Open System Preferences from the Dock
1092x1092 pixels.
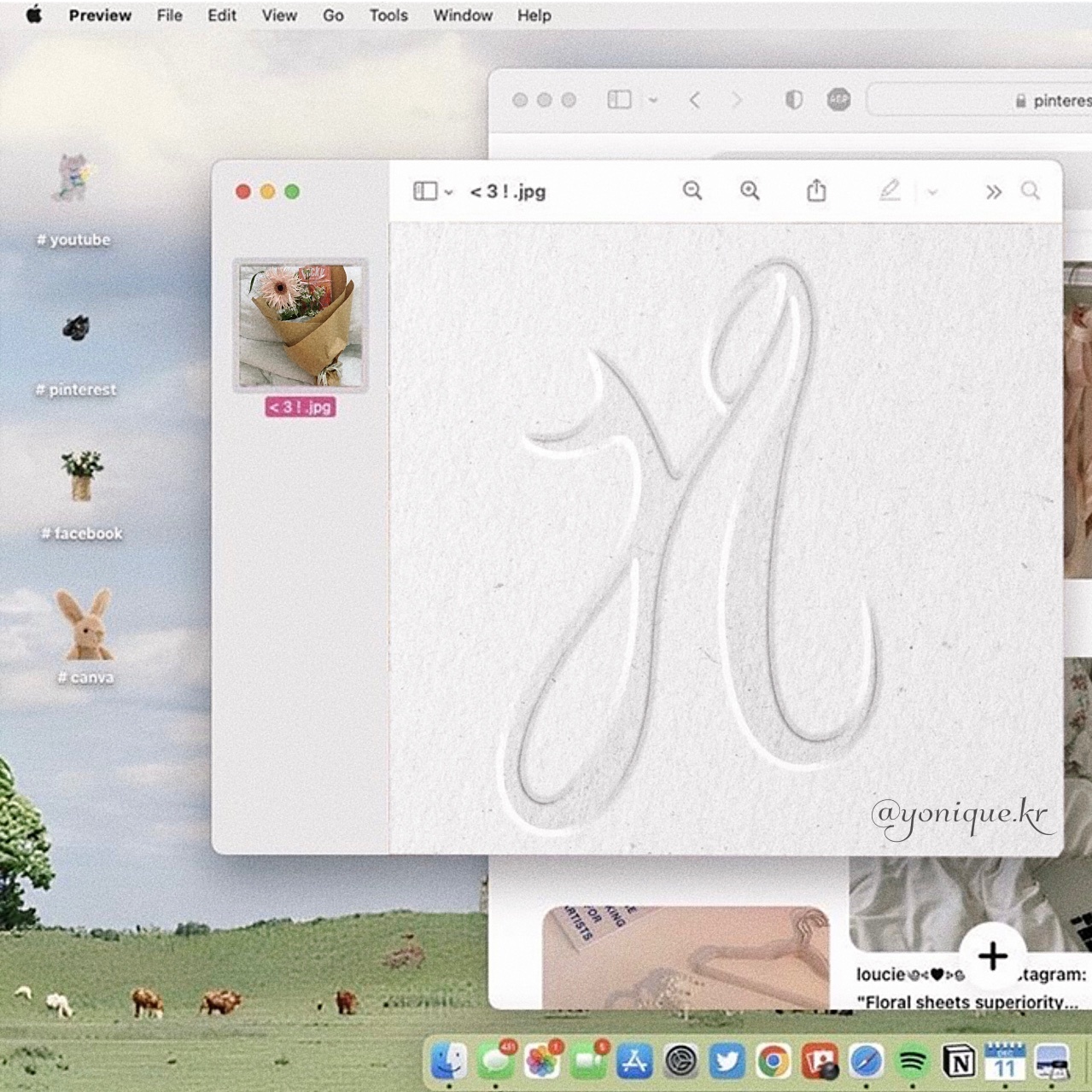point(680,1061)
